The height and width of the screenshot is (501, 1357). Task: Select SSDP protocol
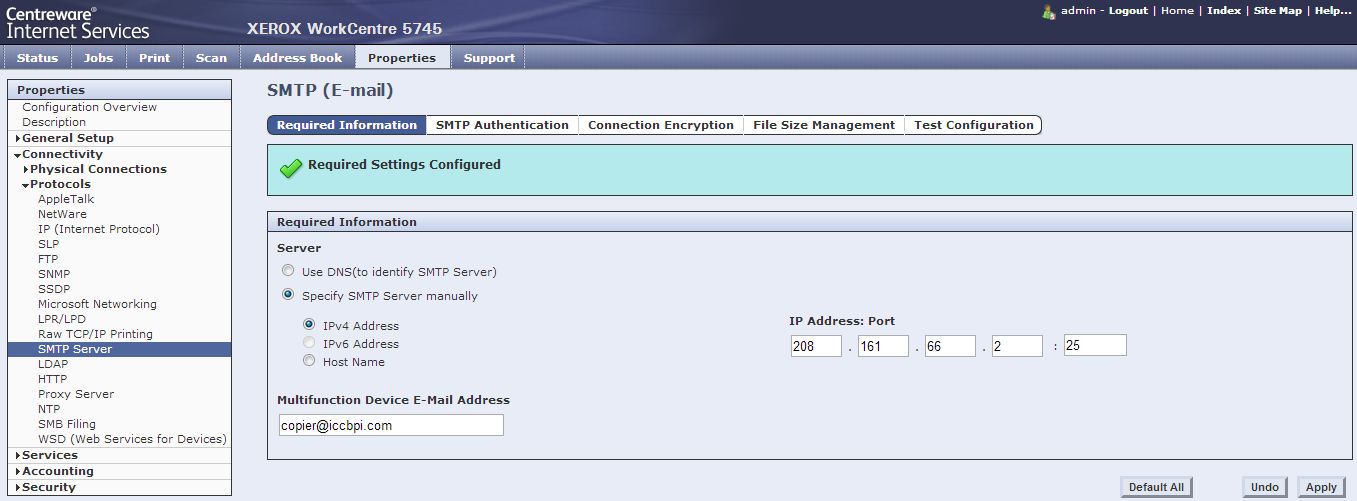pos(54,289)
